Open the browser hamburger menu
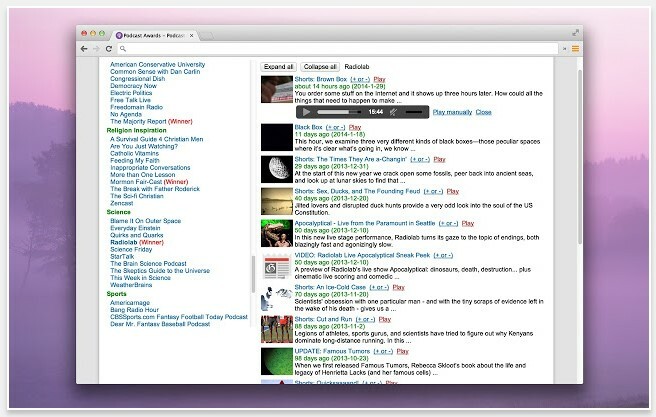This screenshot has height=417, width=656. pyautogui.click(x=576, y=49)
